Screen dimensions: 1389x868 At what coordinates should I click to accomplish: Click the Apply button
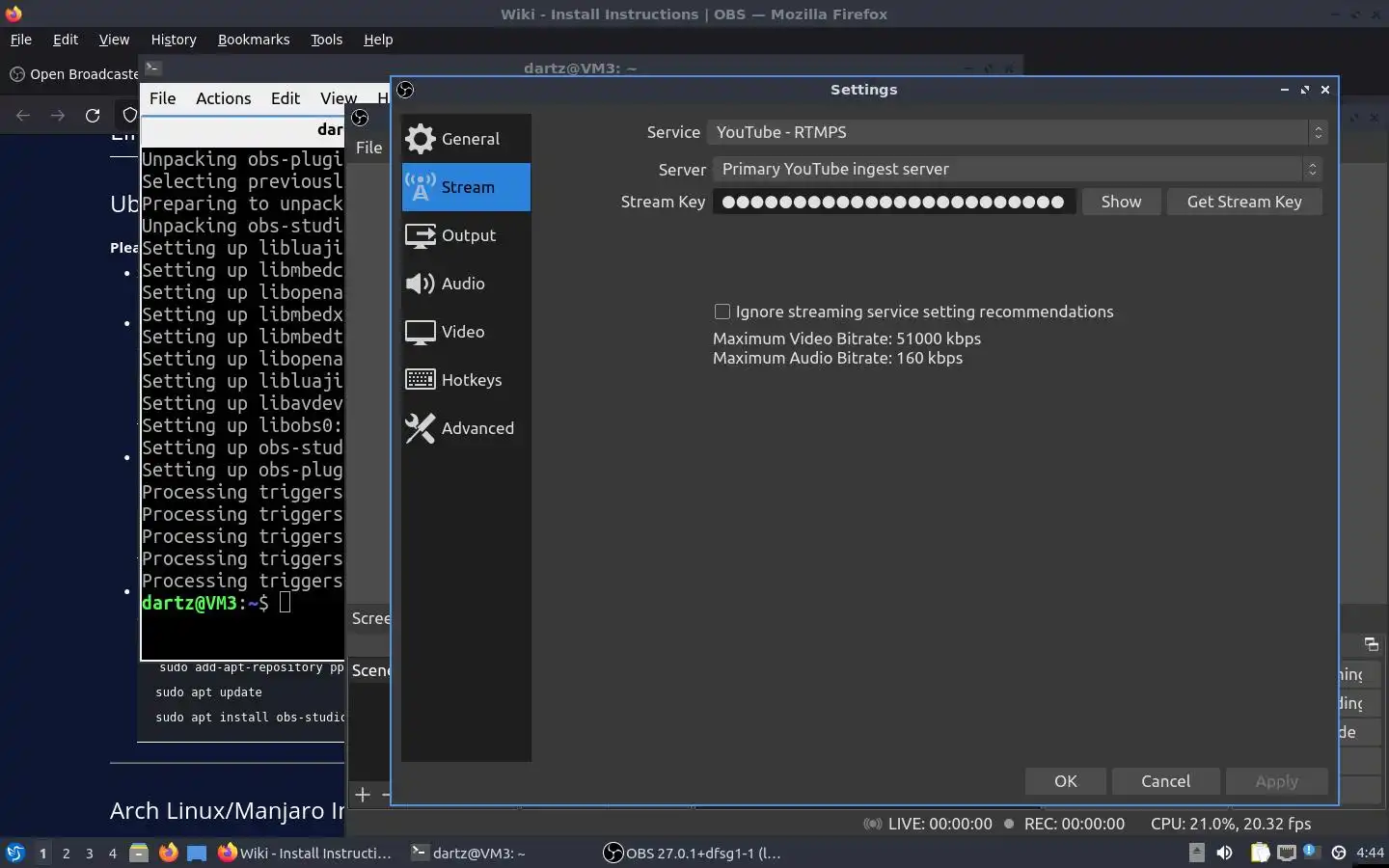click(x=1276, y=781)
